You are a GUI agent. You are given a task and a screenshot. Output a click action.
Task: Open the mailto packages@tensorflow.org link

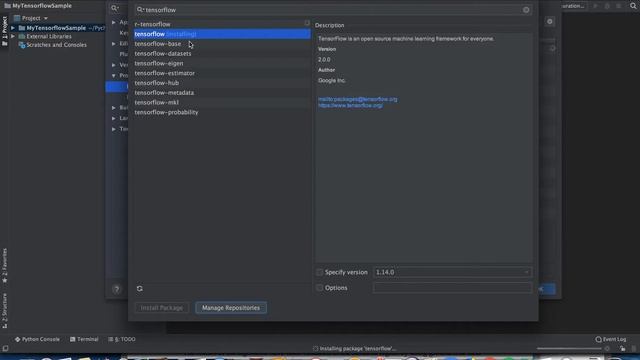(358, 99)
